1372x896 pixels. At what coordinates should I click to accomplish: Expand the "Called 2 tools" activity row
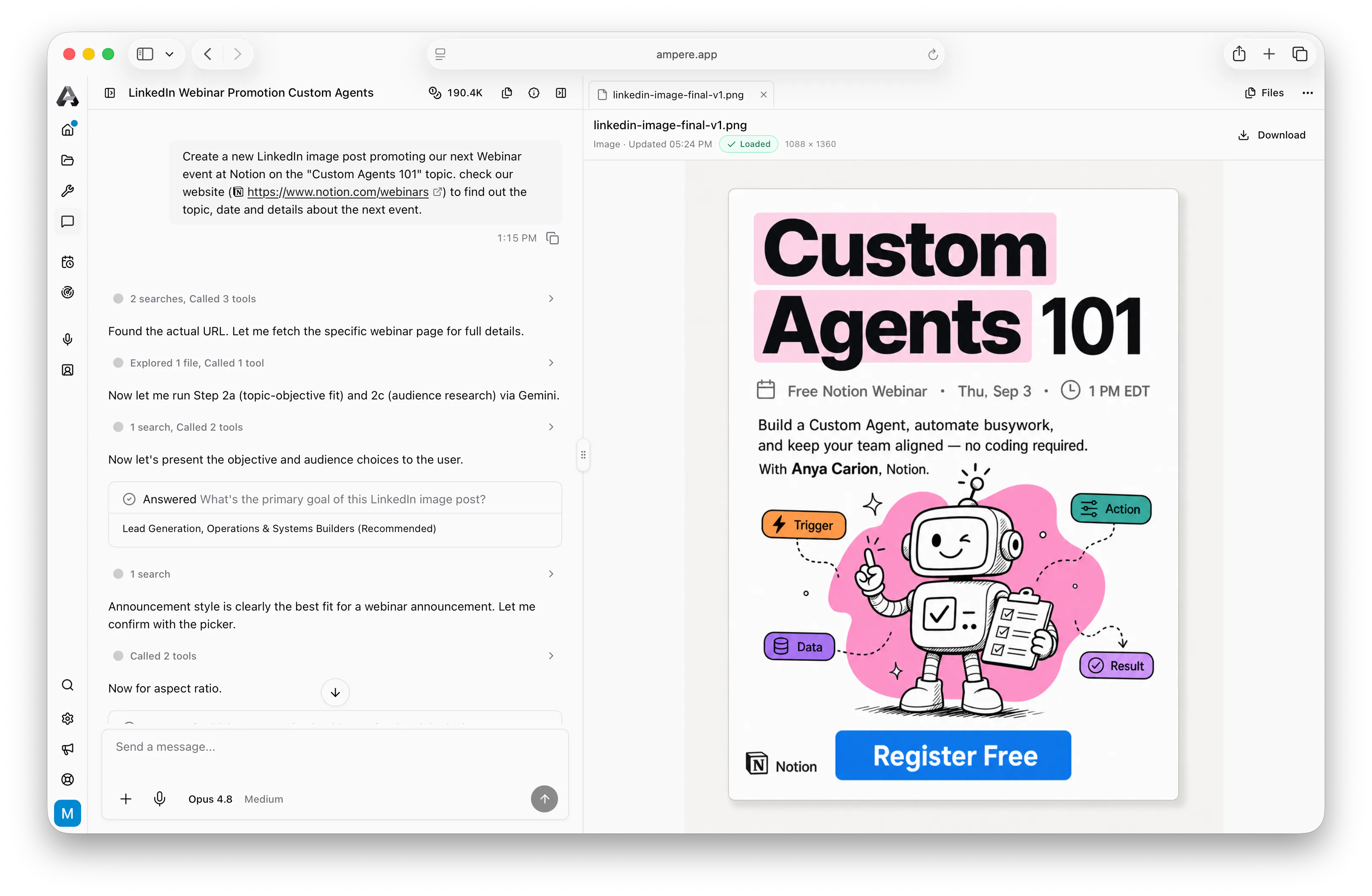pos(335,656)
